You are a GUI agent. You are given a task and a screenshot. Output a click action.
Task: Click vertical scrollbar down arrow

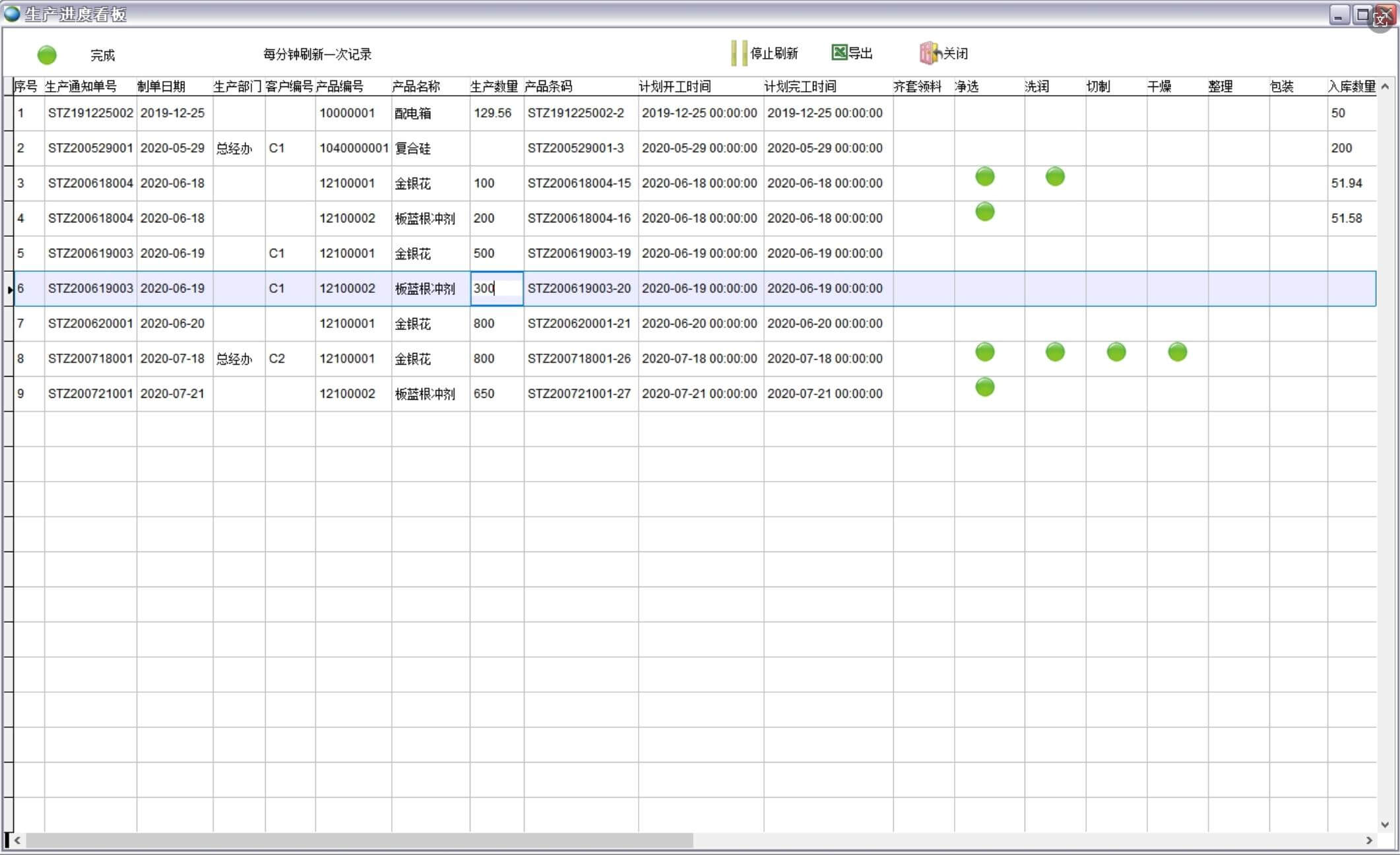pyautogui.click(x=1385, y=825)
